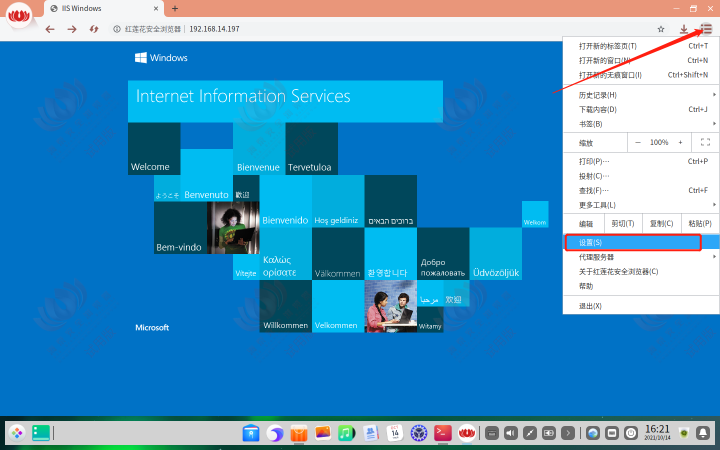Open the downloads arrow icon
The height and width of the screenshot is (450, 720).
[684, 29]
